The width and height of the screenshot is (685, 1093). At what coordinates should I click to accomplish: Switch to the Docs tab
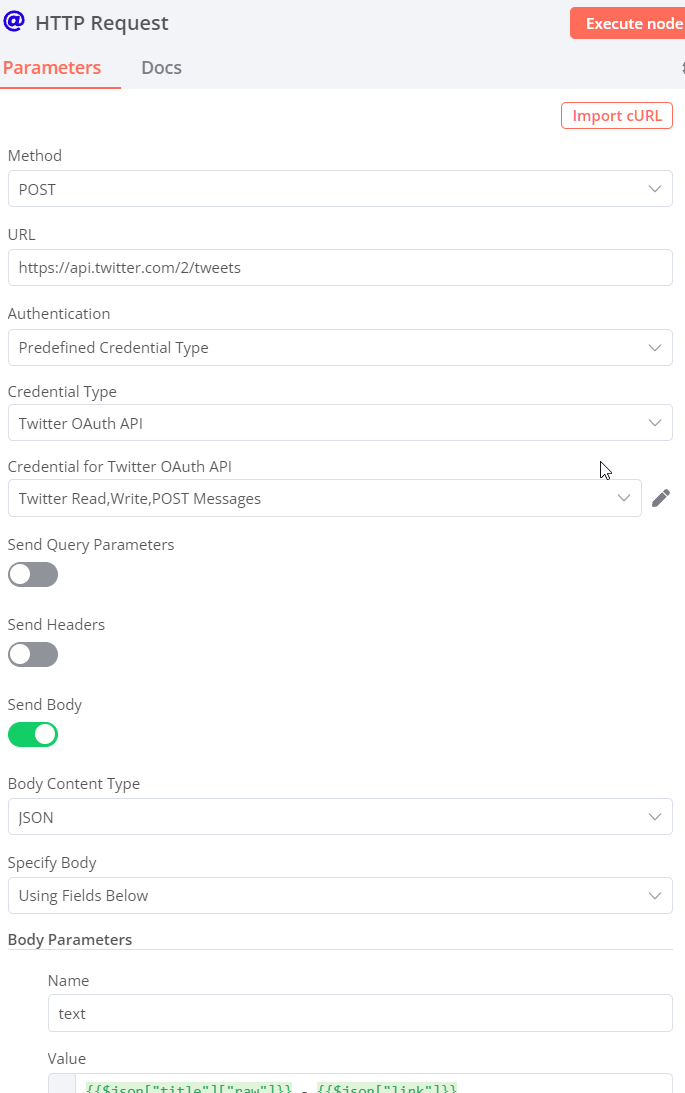pos(161,68)
